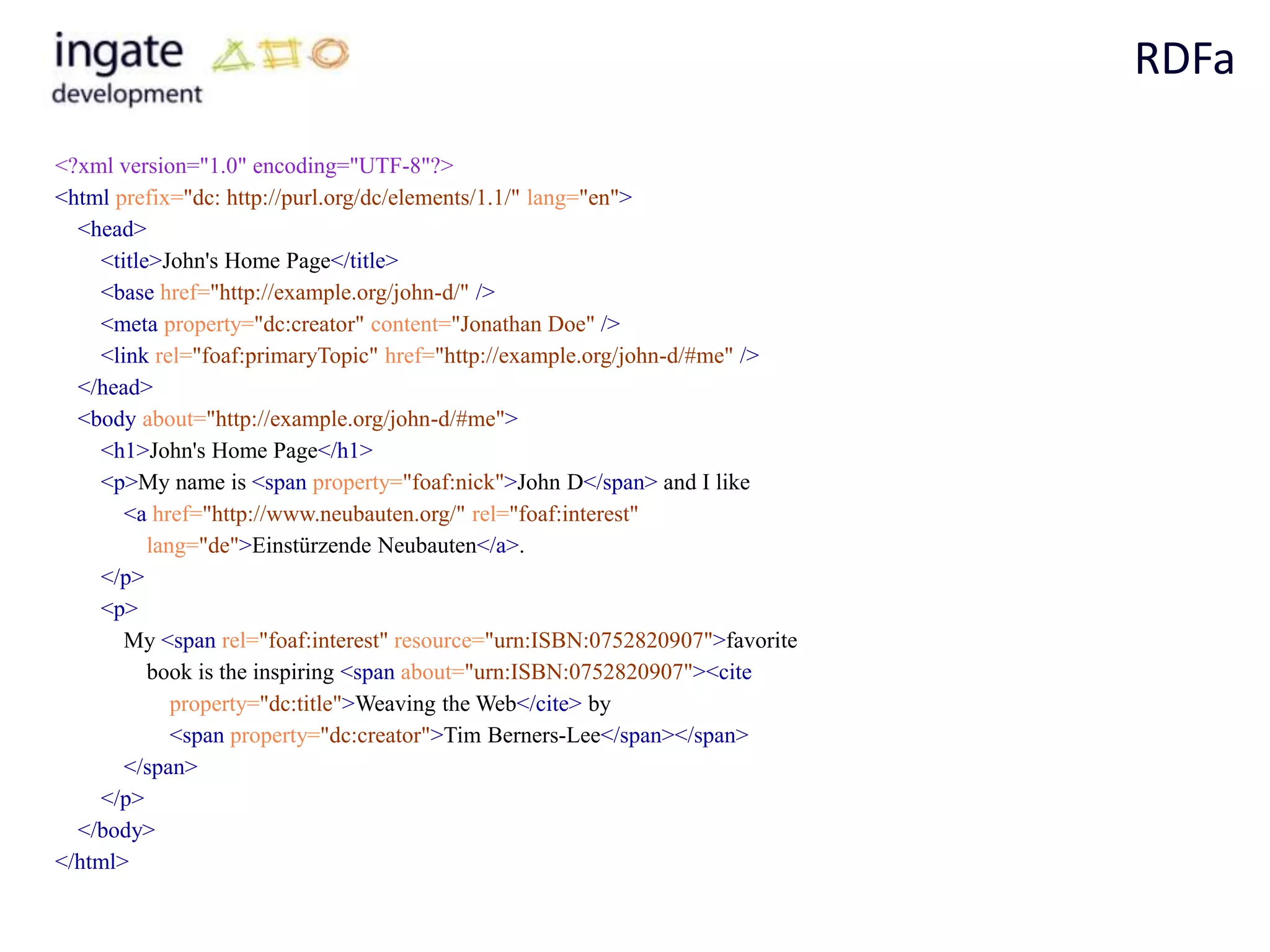Click the orange circle shape in logo

click(x=329, y=53)
